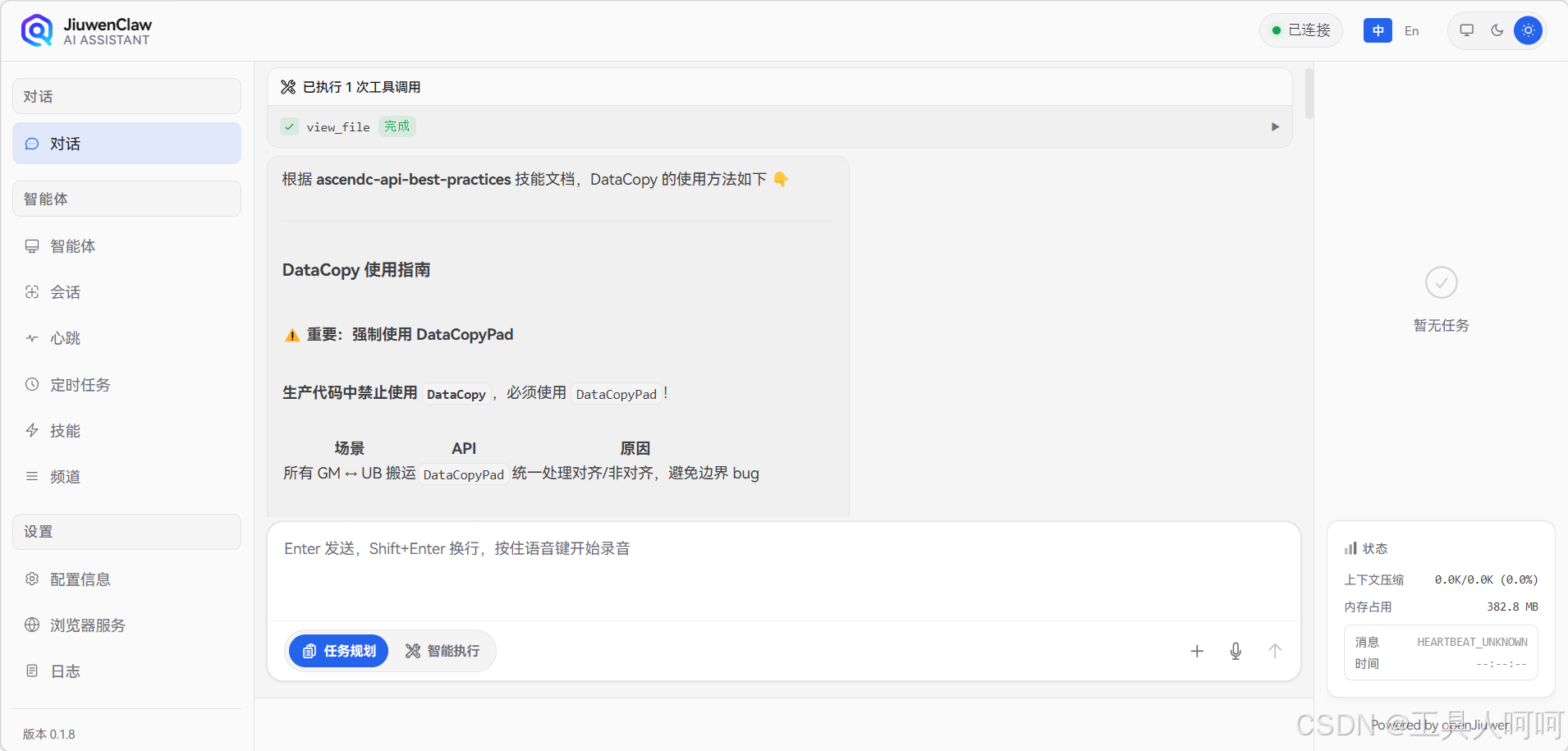1568x751 pixels.
Task: Click the document icon beside 日志
Action: coord(32,671)
